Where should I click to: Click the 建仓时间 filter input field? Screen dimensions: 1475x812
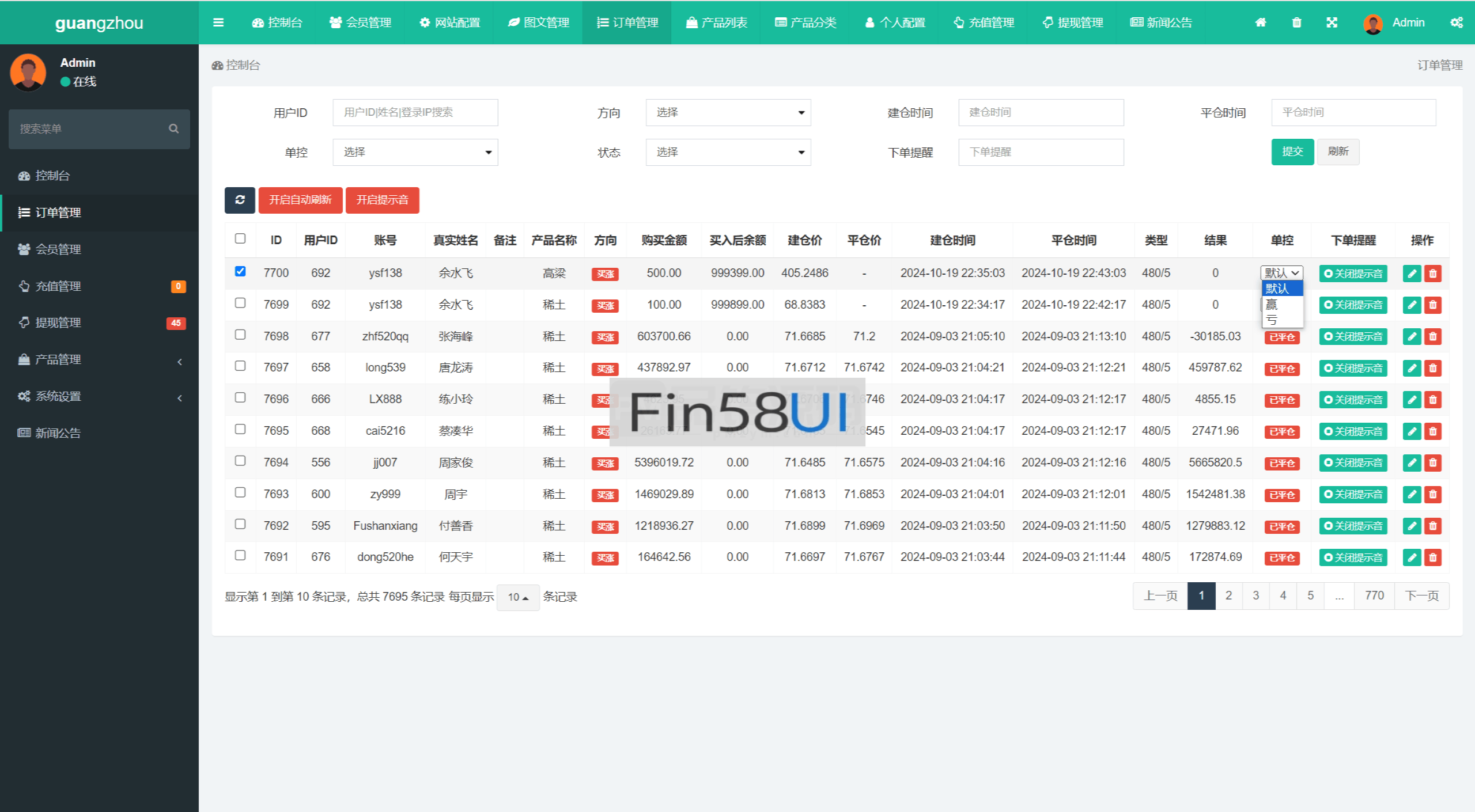[1041, 112]
